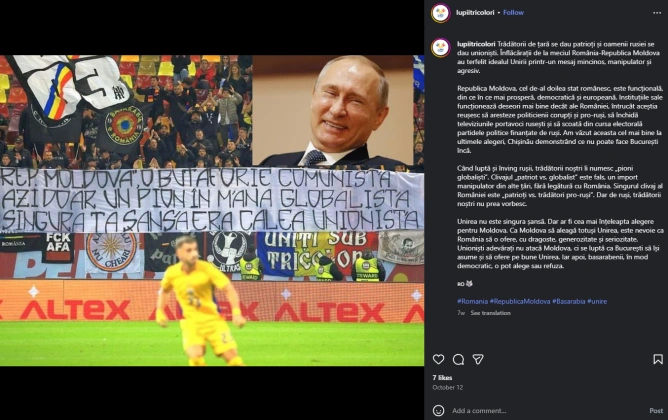Open the lupiitricolori username in the header
Screen dimensions: 668x420
point(475,13)
